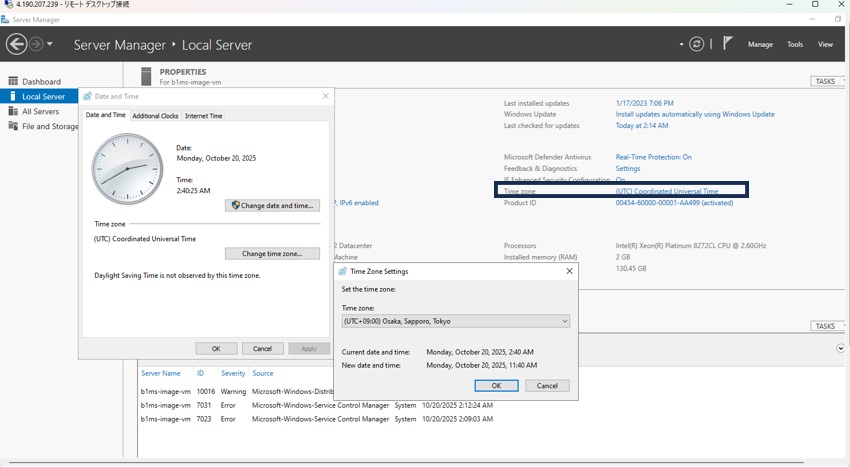Open File and Storage Services
Image resolution: width=850 pixels, height=467 pixels.
(x=50, y=126)
